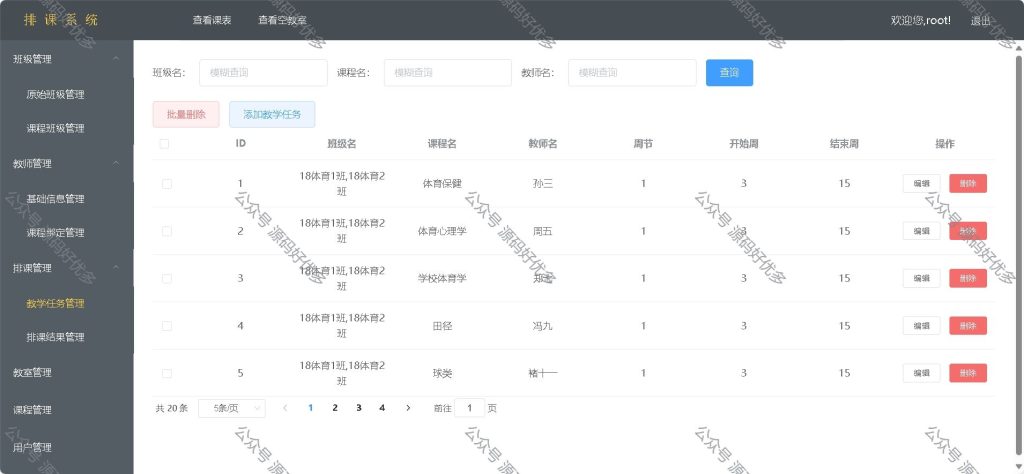Screen dimensions: 1024x474
Task: Edit the 球类 row
Action: click(921, 373)
